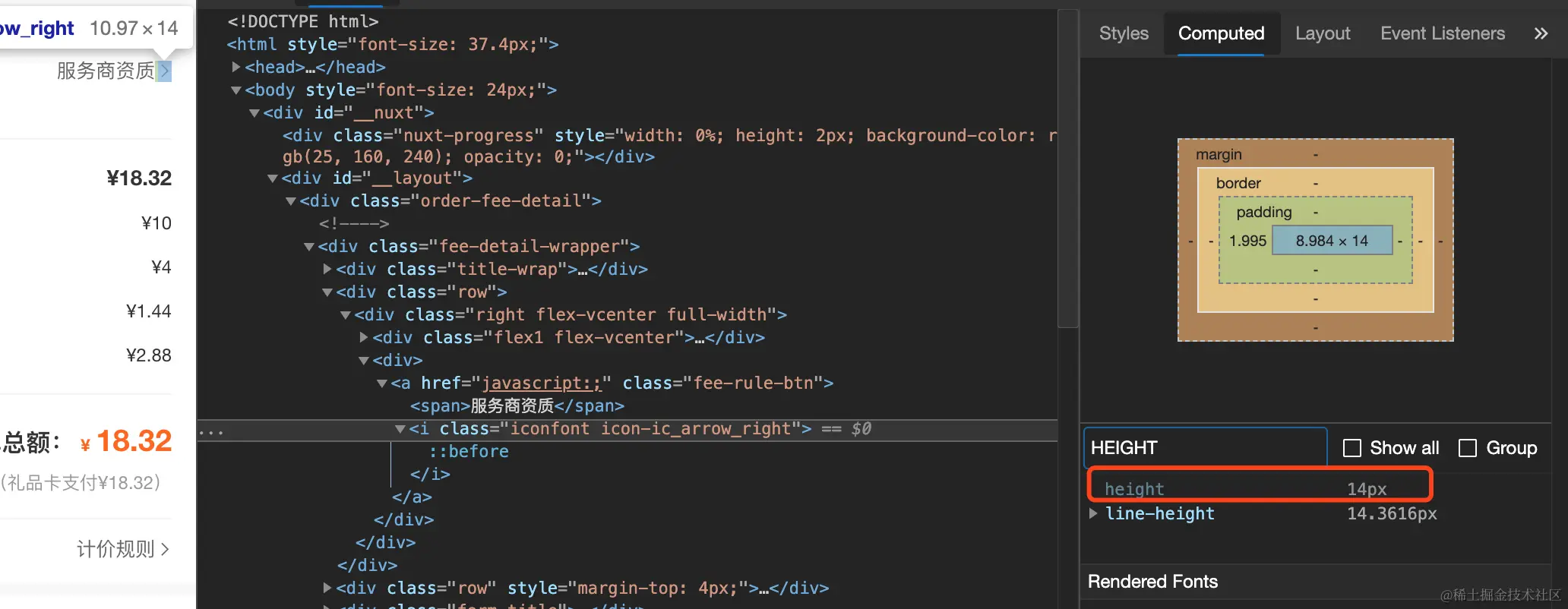Viewport: 1568px width, 609px height.
Task: Click the ¥4 fee amount
Action: (x=161, y=267)
